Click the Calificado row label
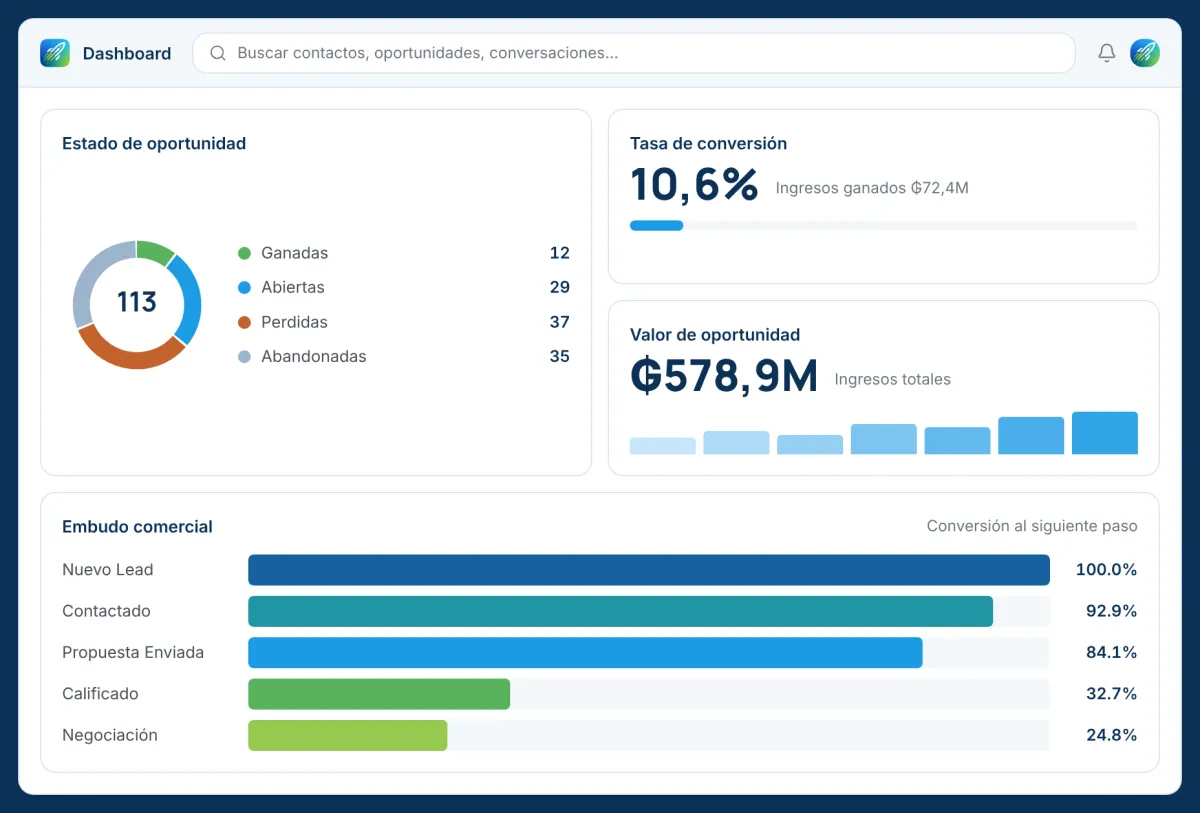 pos(100,694)
